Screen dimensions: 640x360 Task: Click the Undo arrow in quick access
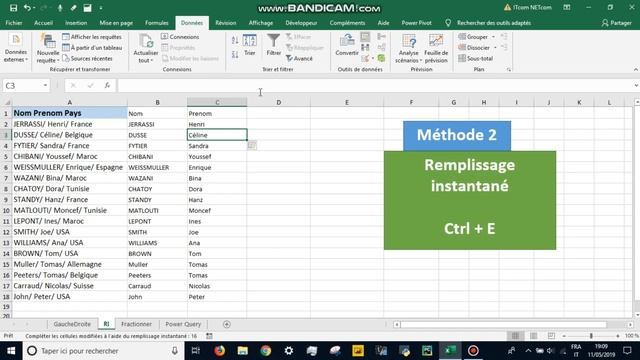click(27, 8)
